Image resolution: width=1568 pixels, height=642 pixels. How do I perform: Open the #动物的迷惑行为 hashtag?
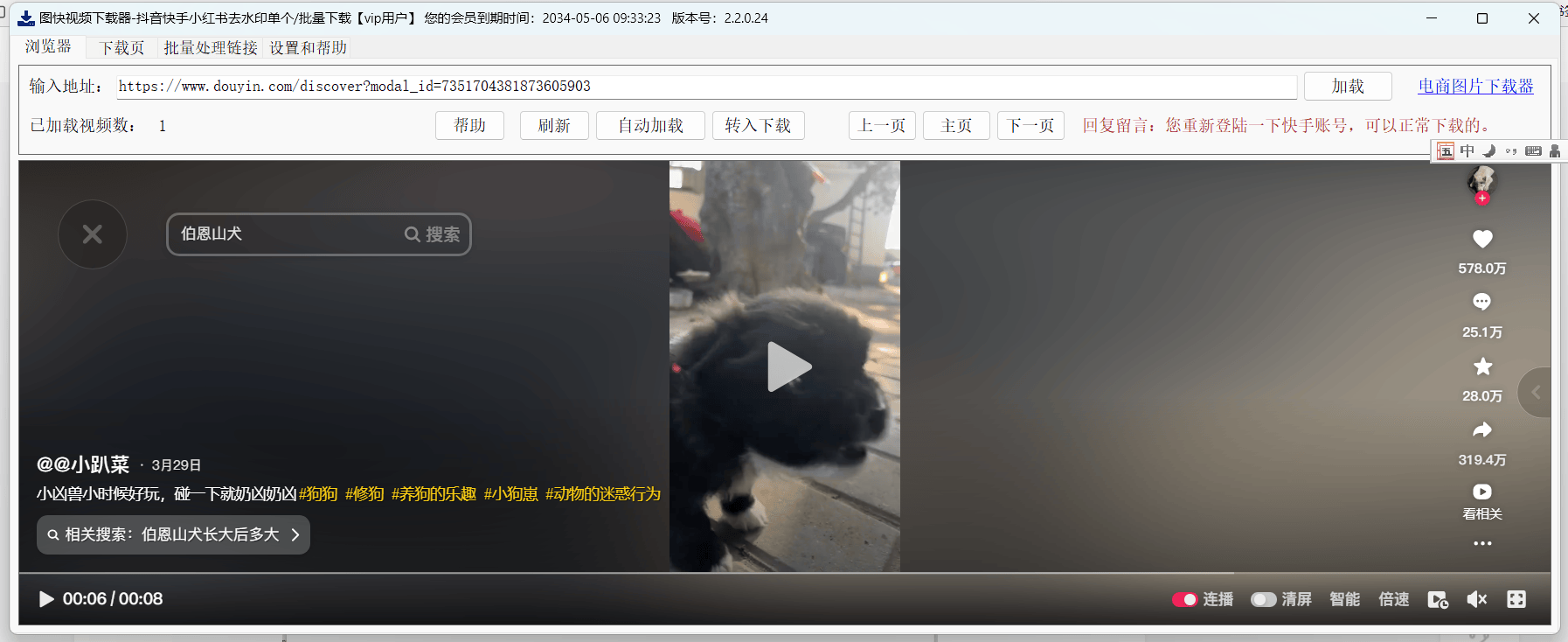click(603, 494)
